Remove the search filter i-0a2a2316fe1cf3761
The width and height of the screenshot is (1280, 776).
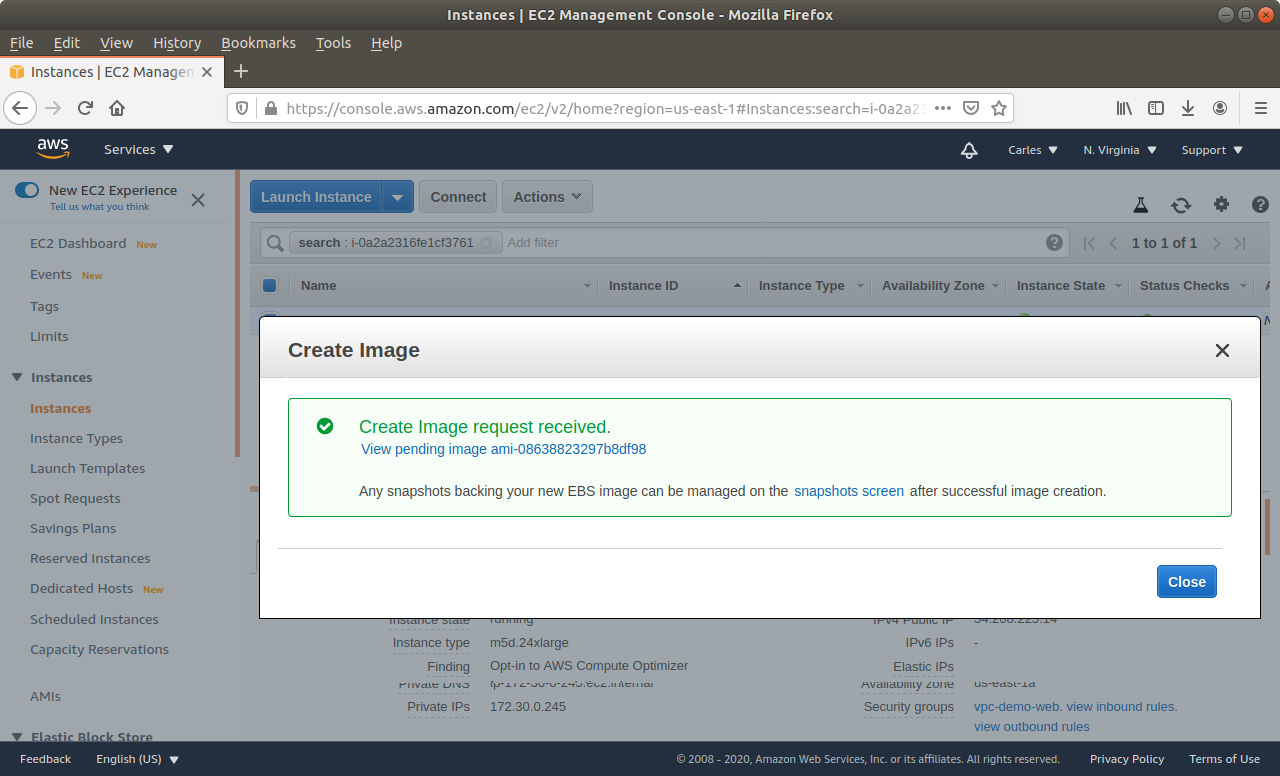click(486, 242)
